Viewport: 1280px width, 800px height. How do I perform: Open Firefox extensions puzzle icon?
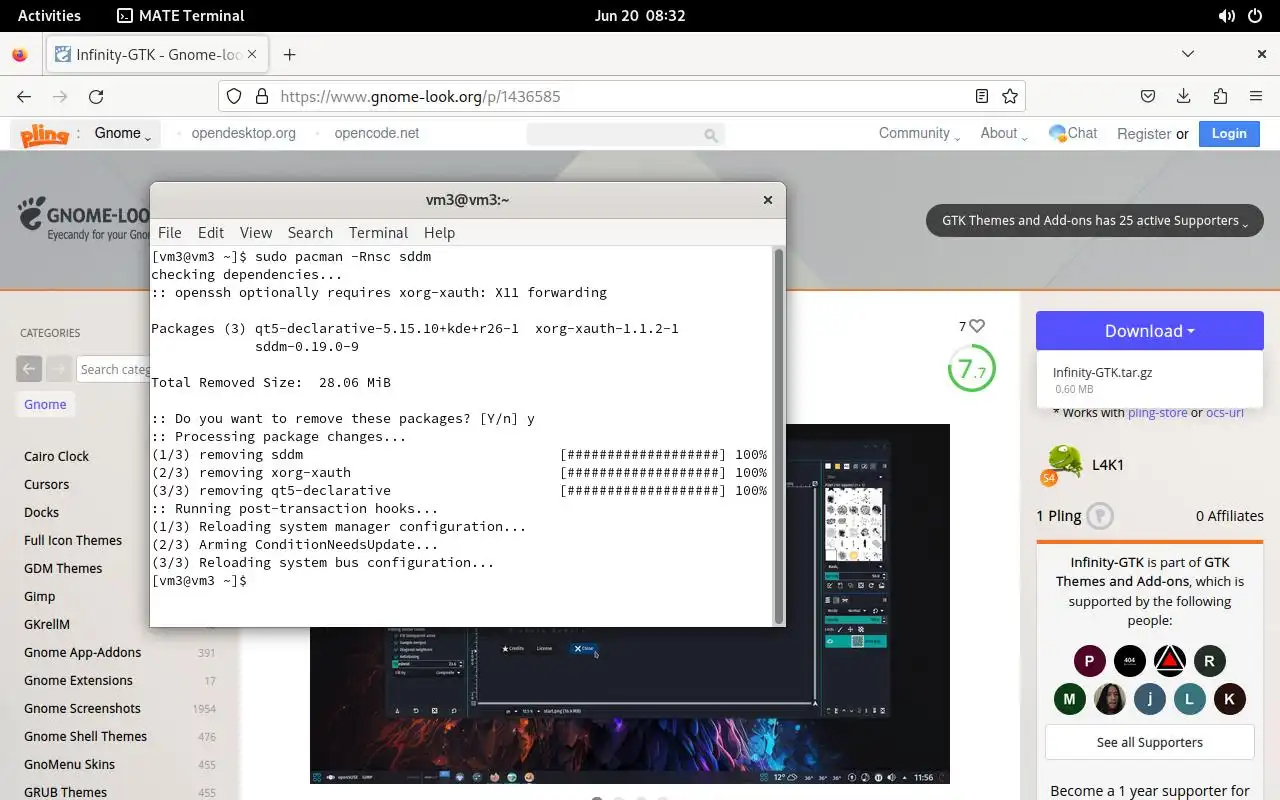click(x=1220, y=97)
